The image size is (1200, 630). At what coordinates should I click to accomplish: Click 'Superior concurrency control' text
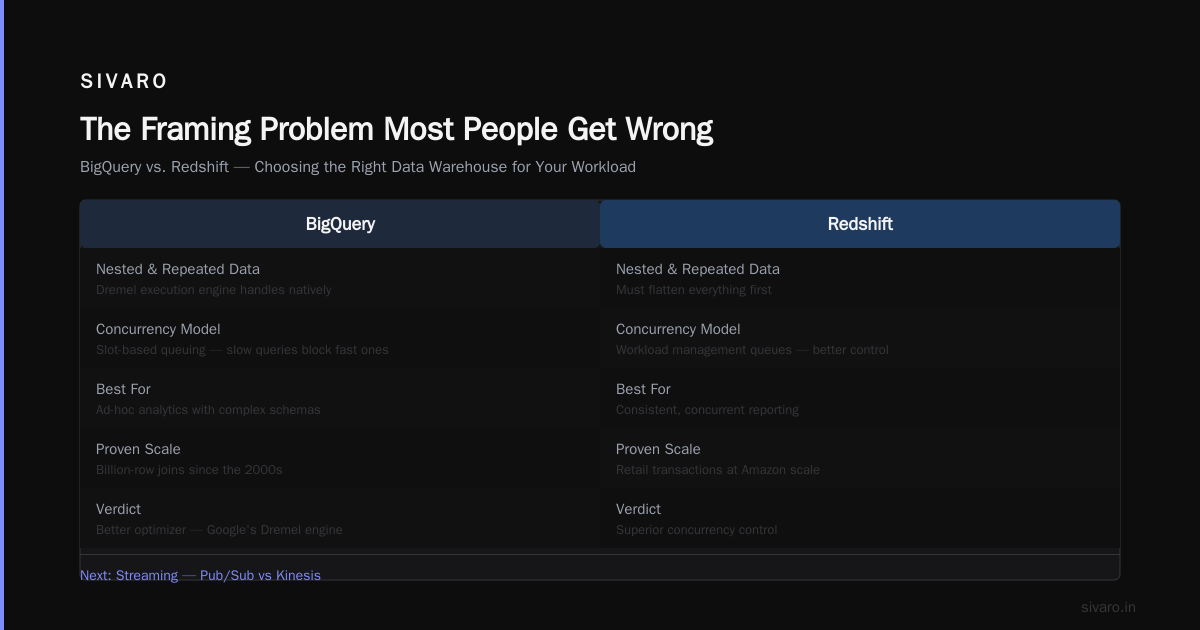[696, 530]
